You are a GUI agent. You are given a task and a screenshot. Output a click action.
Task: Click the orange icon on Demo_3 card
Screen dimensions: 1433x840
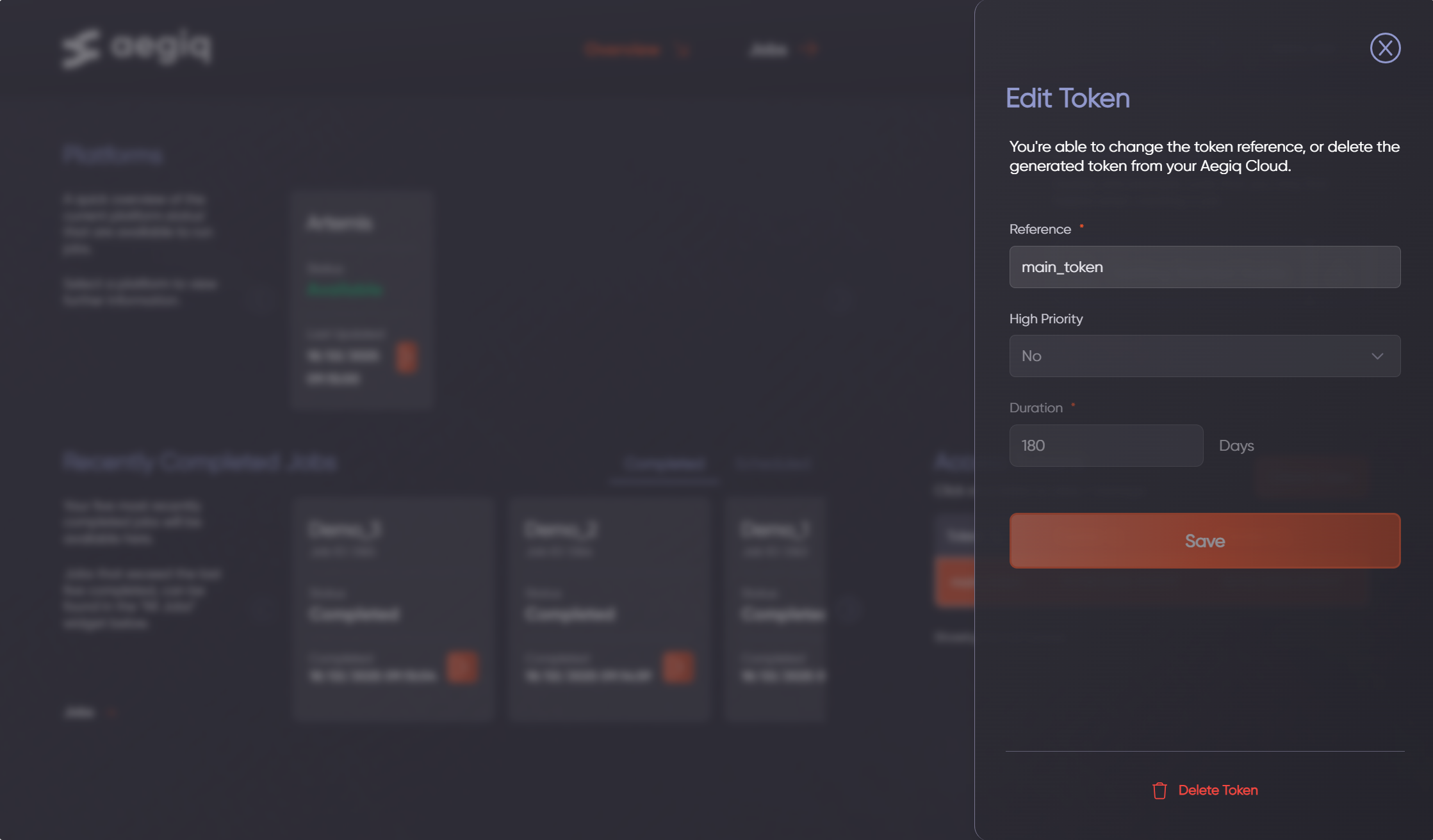[462, 668]
